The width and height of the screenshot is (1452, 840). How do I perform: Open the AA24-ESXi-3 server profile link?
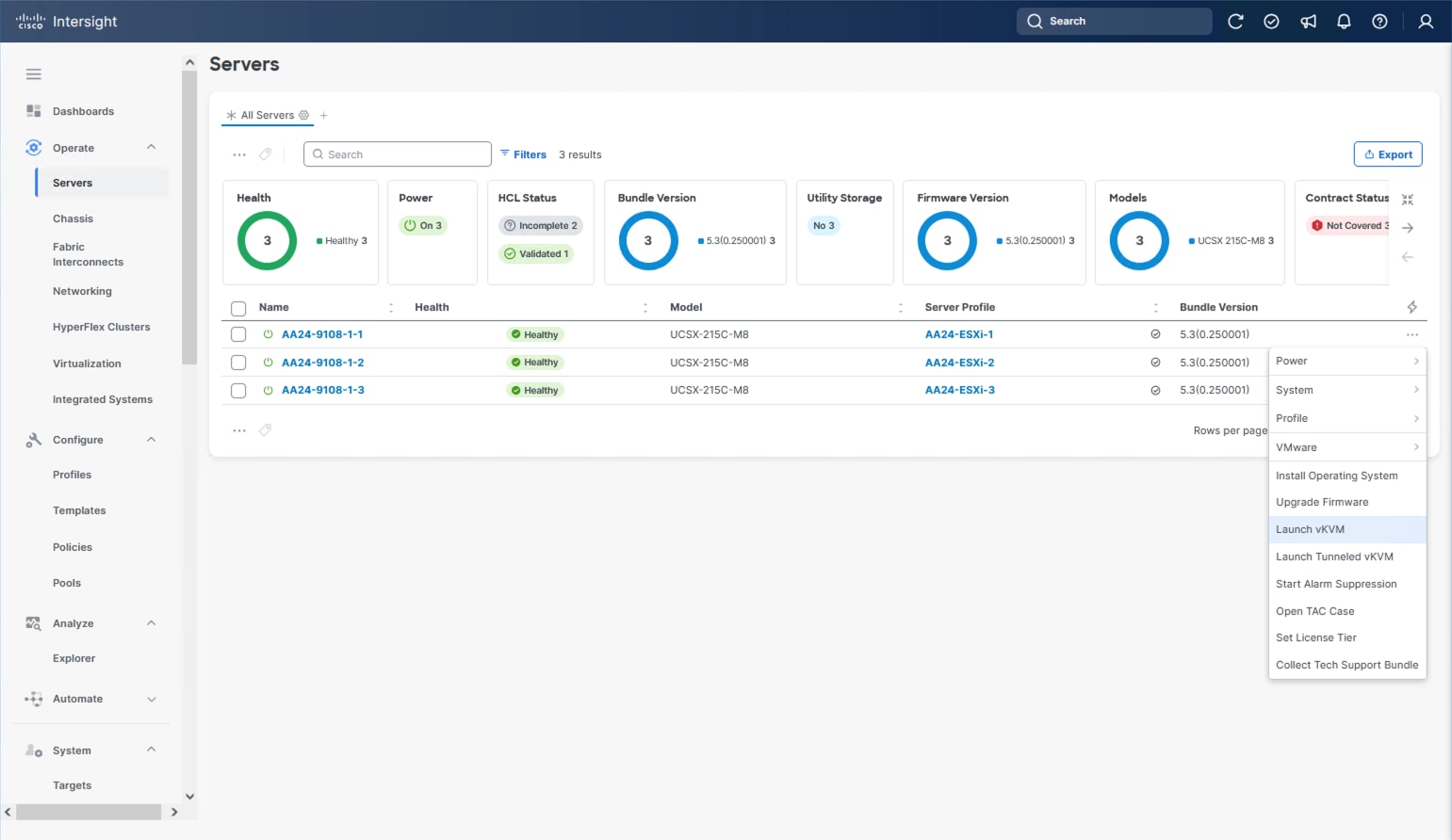(x=959, y=390)
